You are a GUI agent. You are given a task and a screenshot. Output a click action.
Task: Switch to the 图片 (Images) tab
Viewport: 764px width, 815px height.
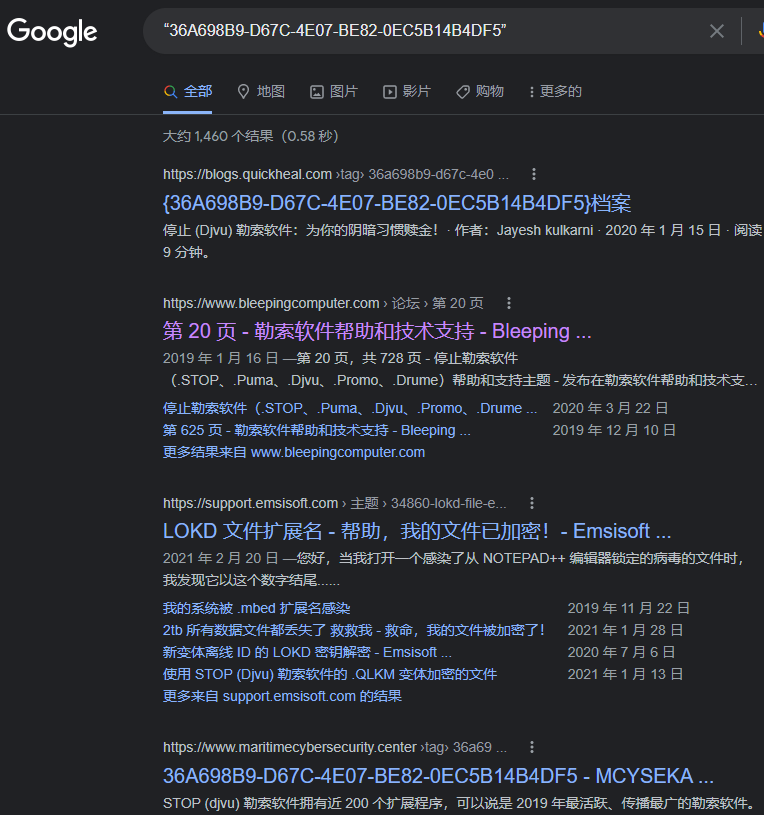(334, 92)
